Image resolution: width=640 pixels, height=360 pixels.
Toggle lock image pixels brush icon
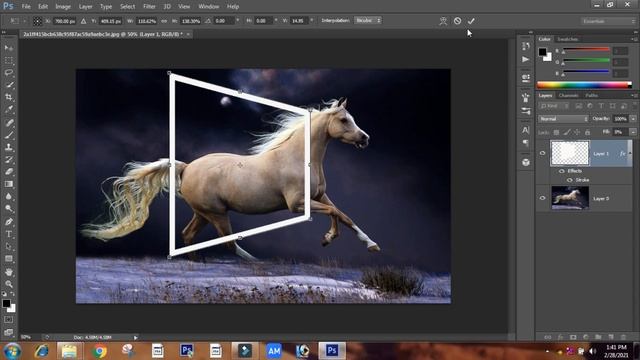(567, 132)
